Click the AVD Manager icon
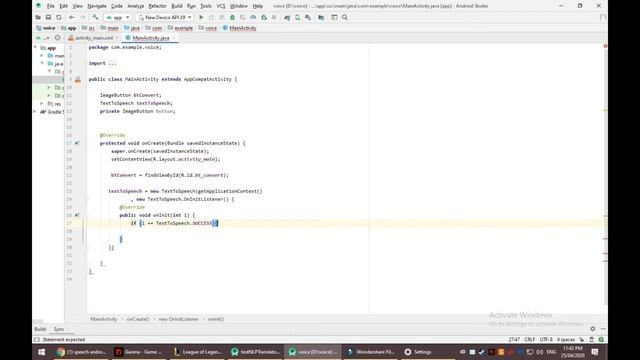 [x=298, y=17]
